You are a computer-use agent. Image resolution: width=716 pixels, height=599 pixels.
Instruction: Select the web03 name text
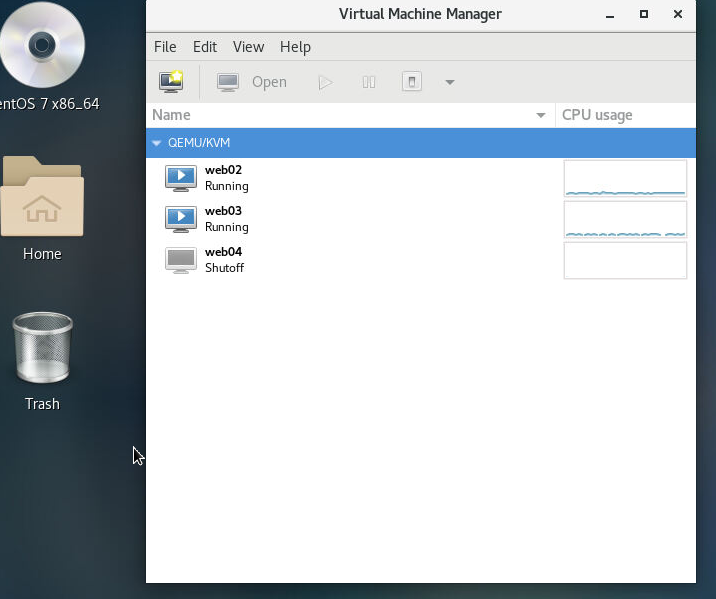tap(223, 211)
